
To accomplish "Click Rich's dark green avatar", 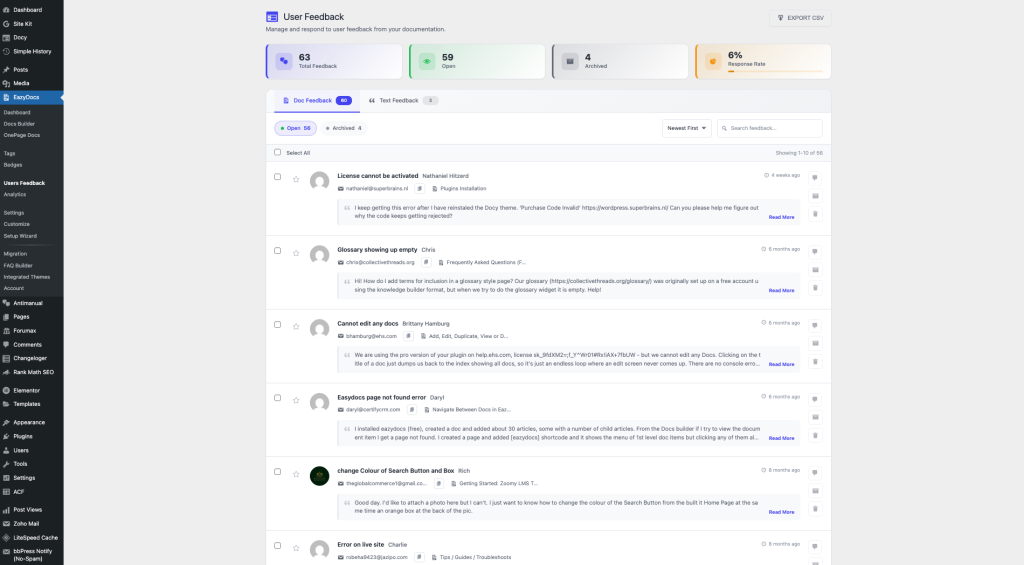I will pyautogui.click(x=319, y=476).
